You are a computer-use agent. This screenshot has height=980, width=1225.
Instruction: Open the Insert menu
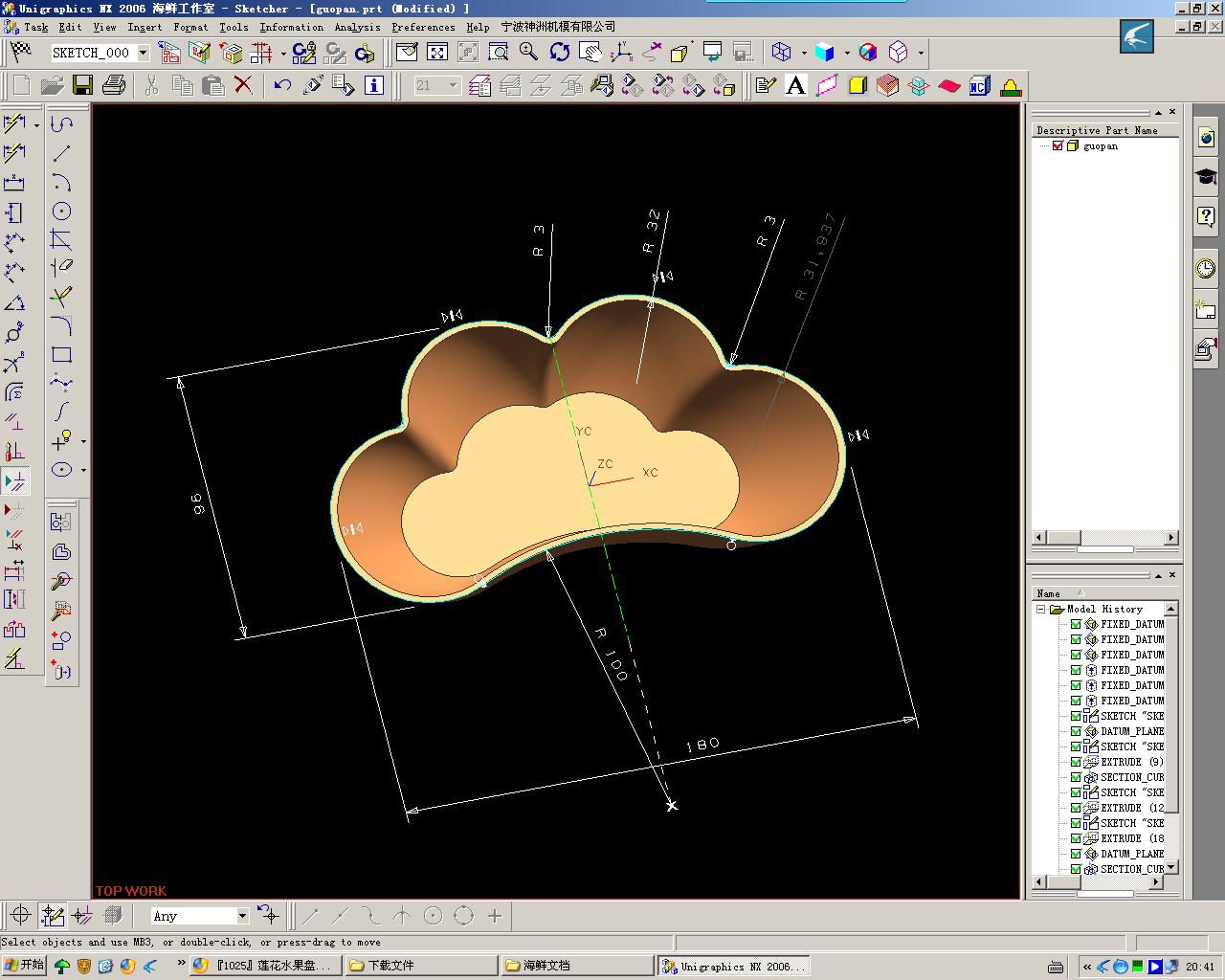(145, 27)
